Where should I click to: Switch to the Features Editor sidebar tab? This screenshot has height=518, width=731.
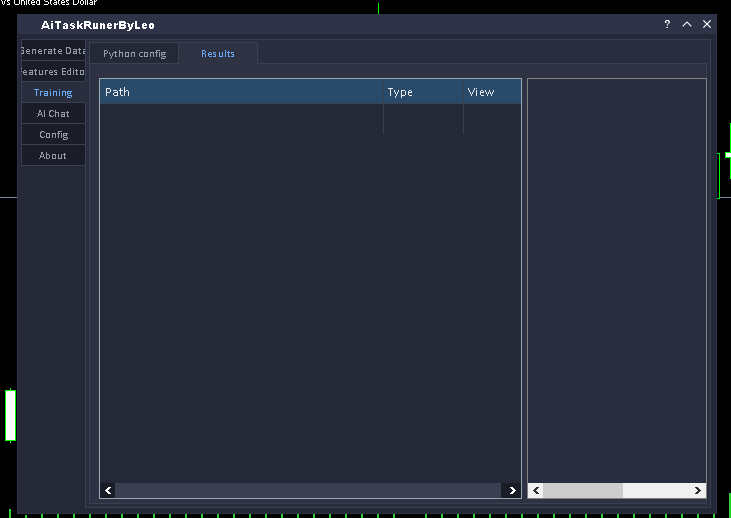pos(53,72)
